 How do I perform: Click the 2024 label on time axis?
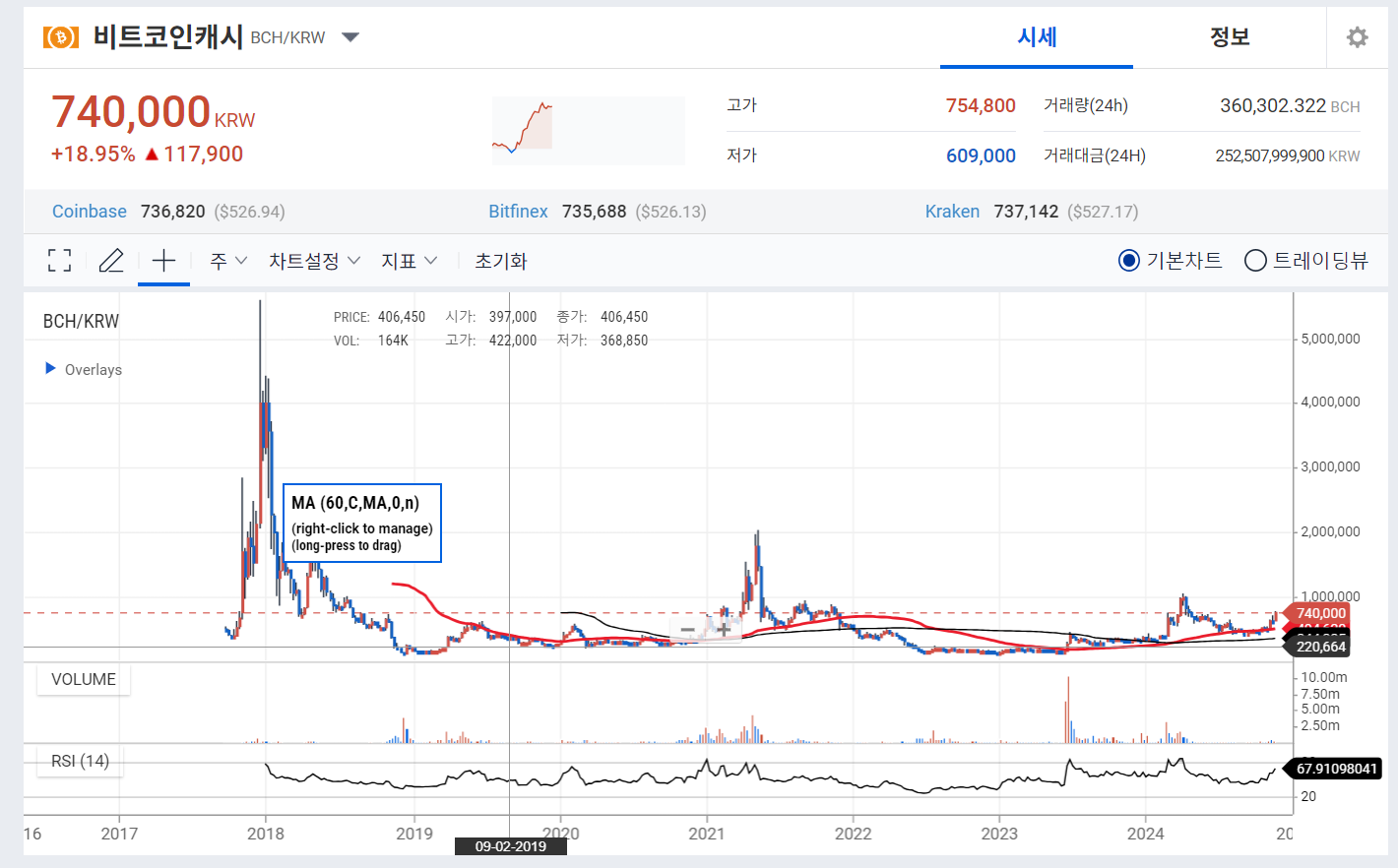[1146, 834]
